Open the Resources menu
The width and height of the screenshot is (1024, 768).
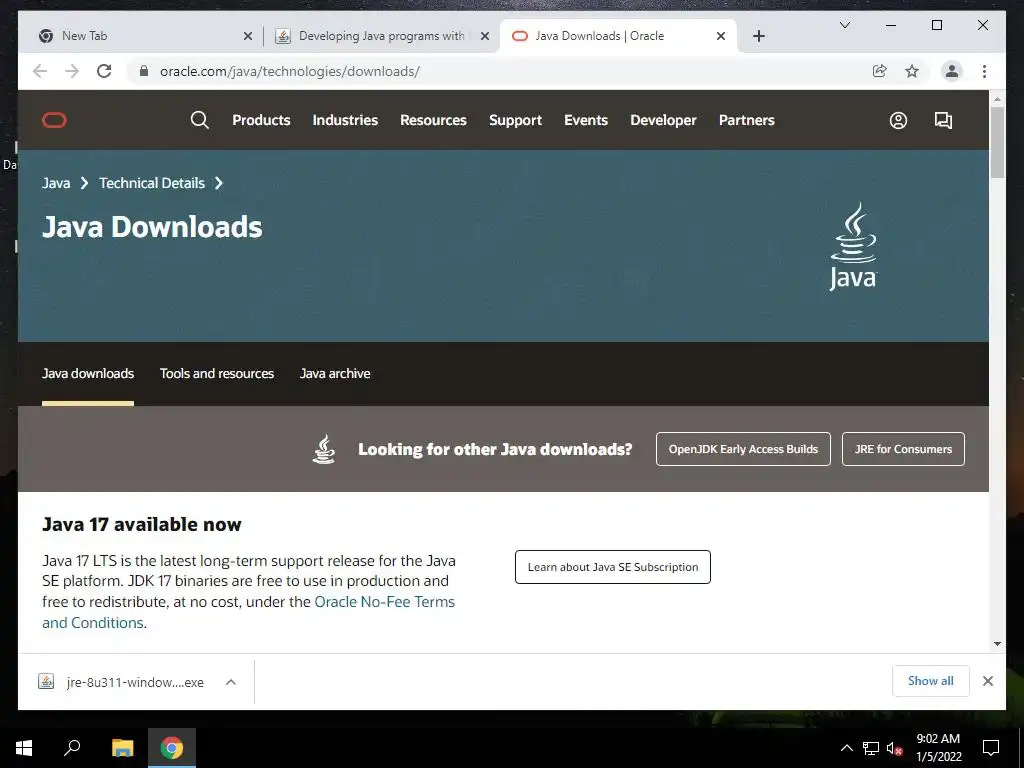[x=433, y=120]
